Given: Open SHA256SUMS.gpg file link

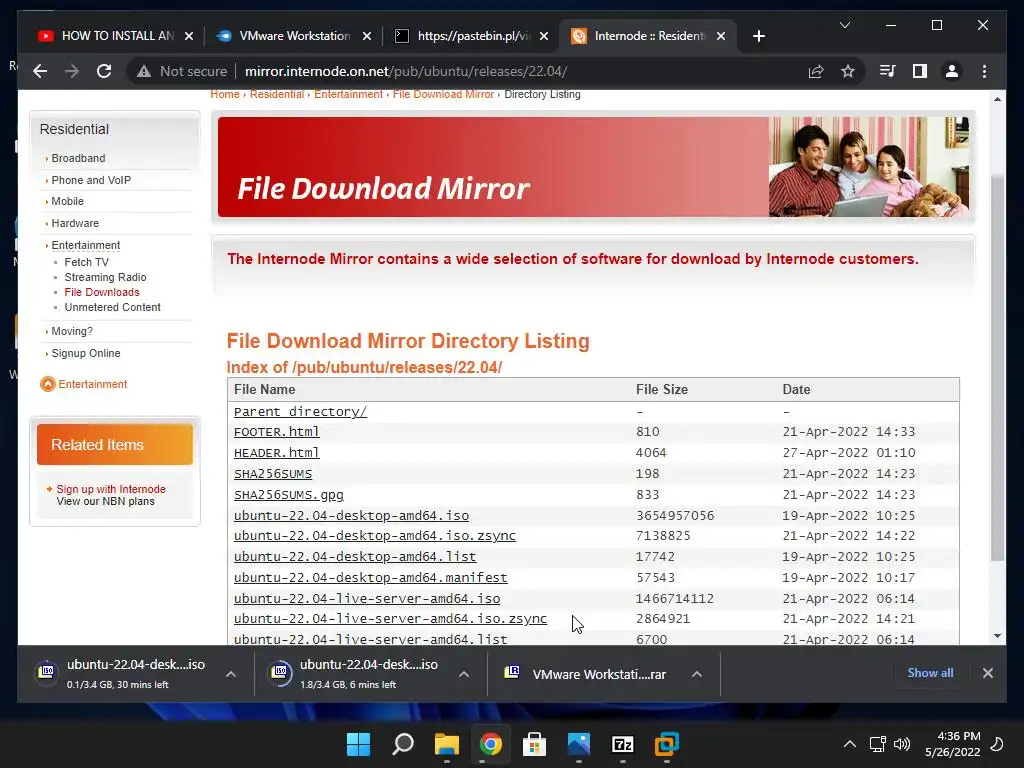Looking at the screenshot, I should coord(289,494).
